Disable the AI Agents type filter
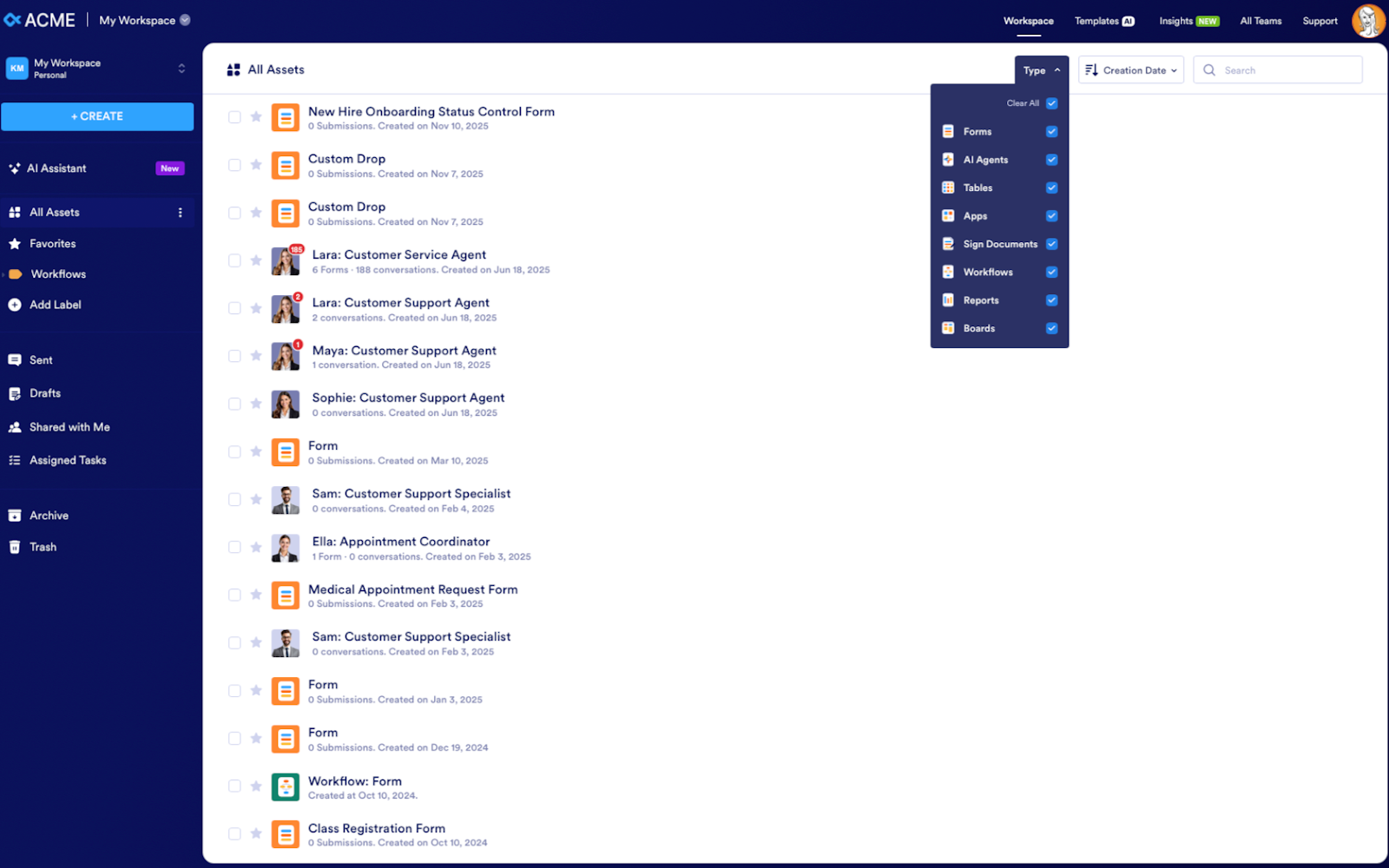The width and height of the screenshot is (1389, 868). 1050,160
